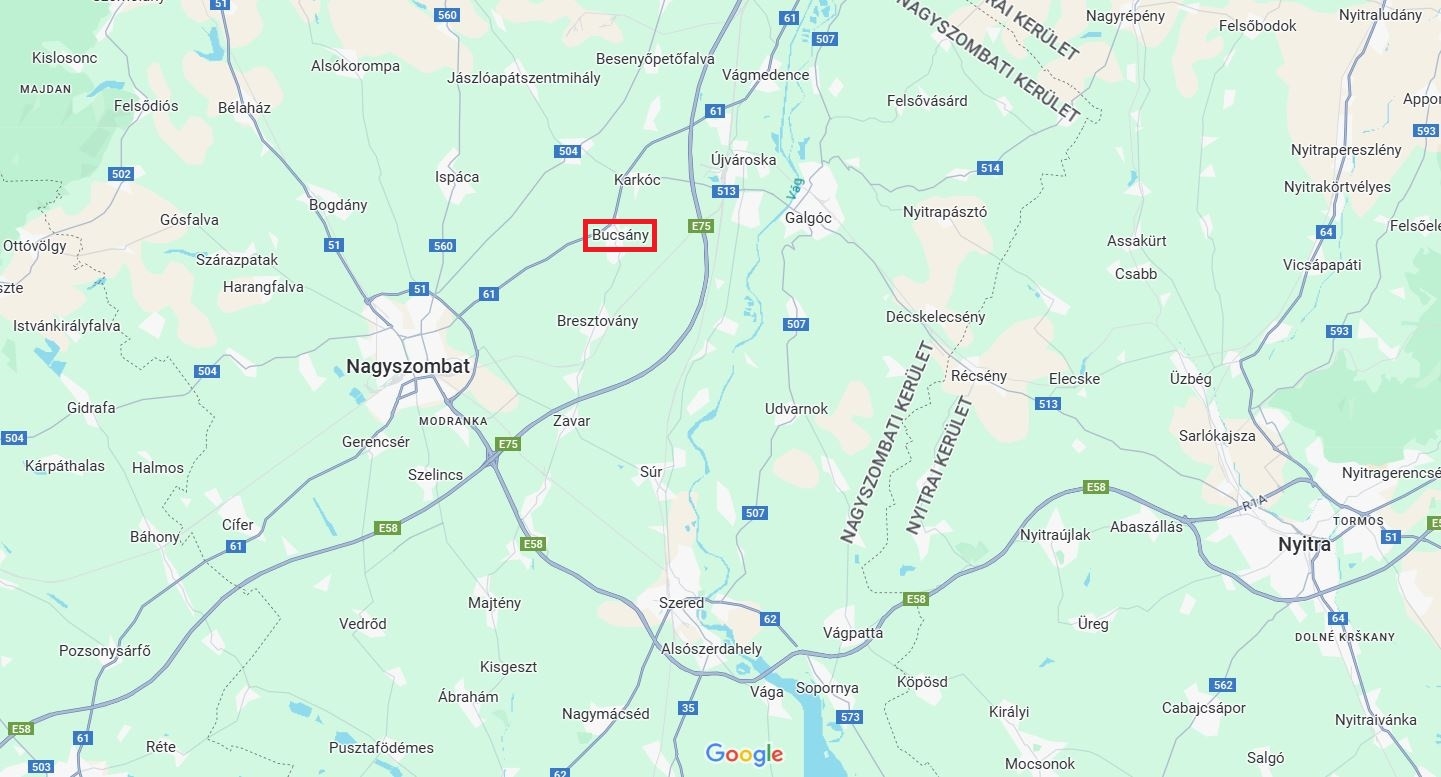Click the Zavar village label
Viewport: 1441px width, 777px height.
(x=572, y=421)
